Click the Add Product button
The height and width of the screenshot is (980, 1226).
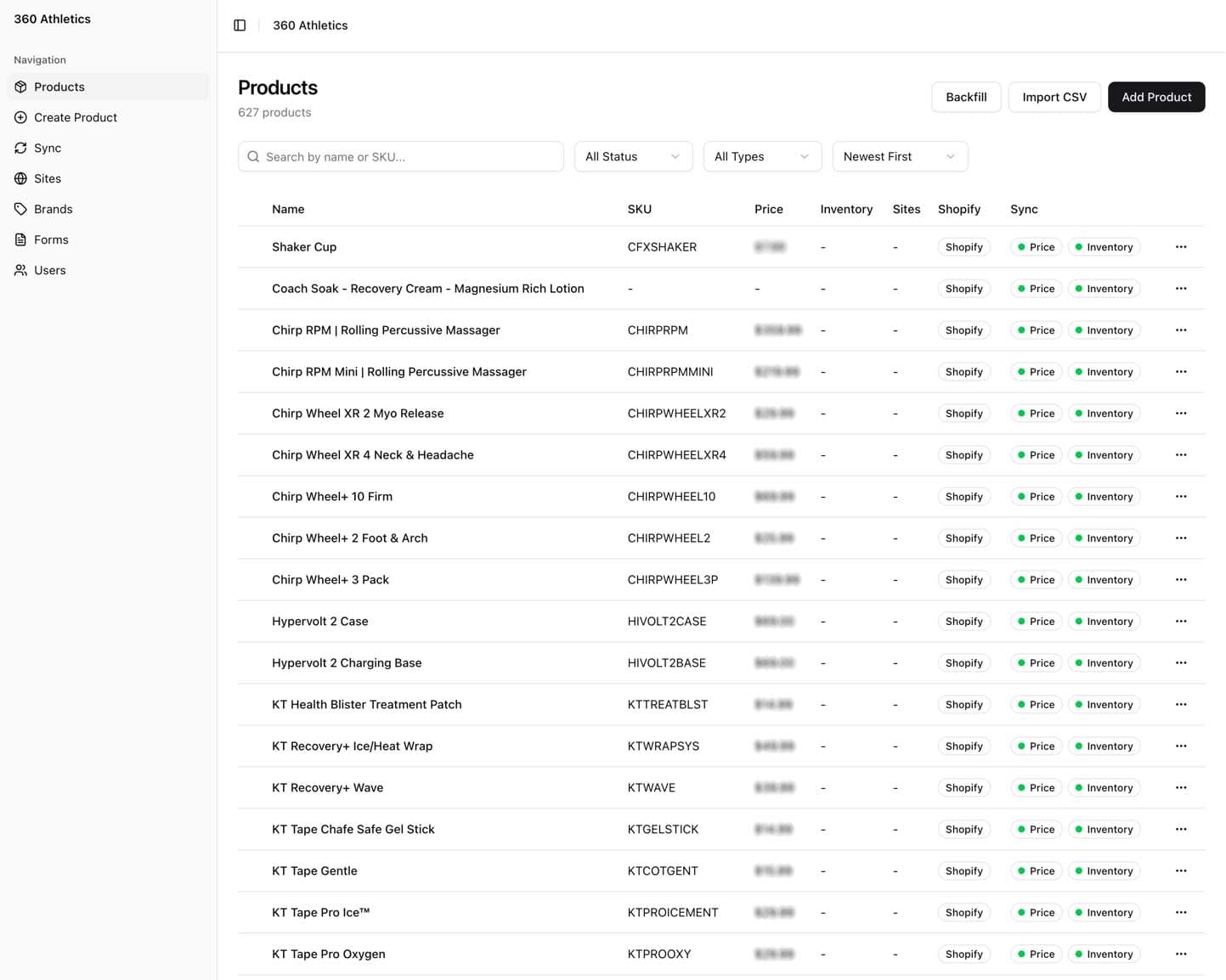[x=1156, y=97]
